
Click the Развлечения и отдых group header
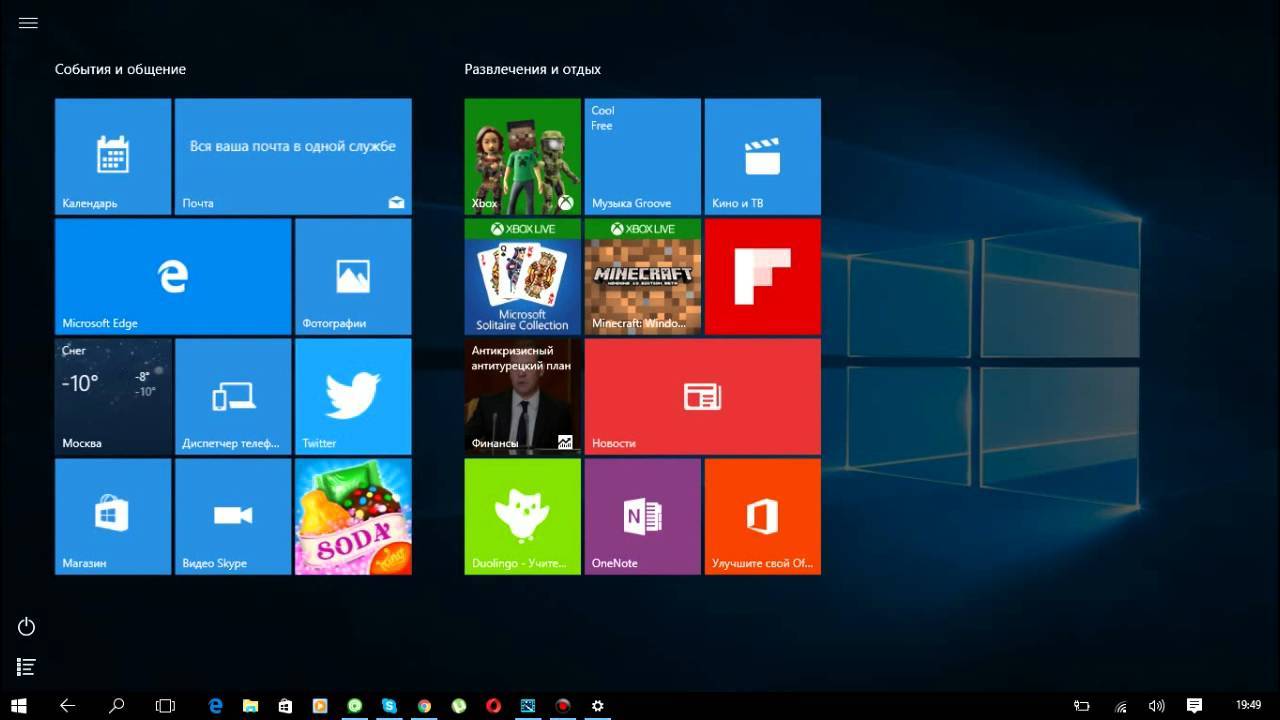[532, 69]
